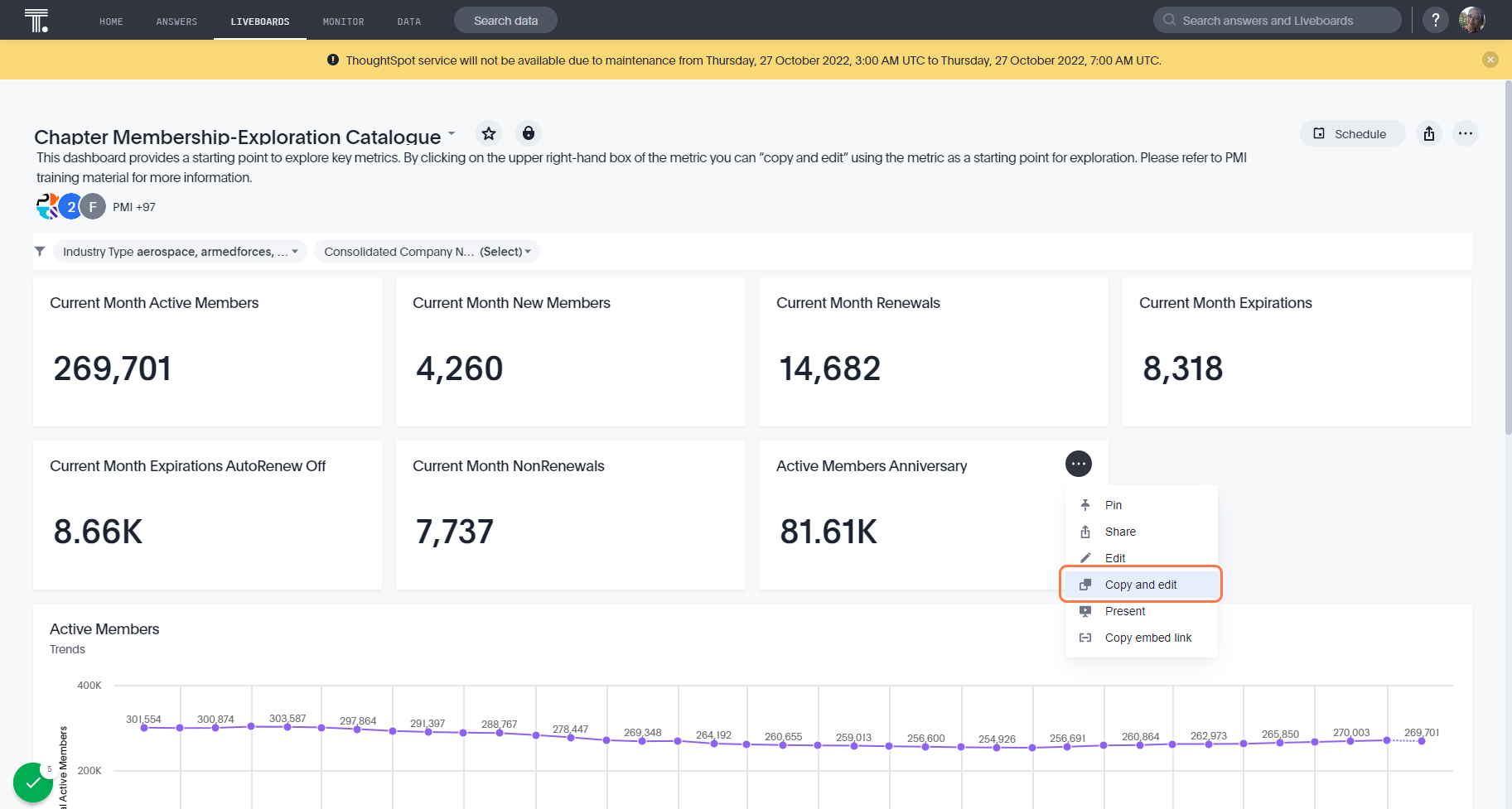Image resolution: width=1512 pixels, height=809 pixels.
Task: Click the Current Month New Members title
Action: tap(511, 303)
